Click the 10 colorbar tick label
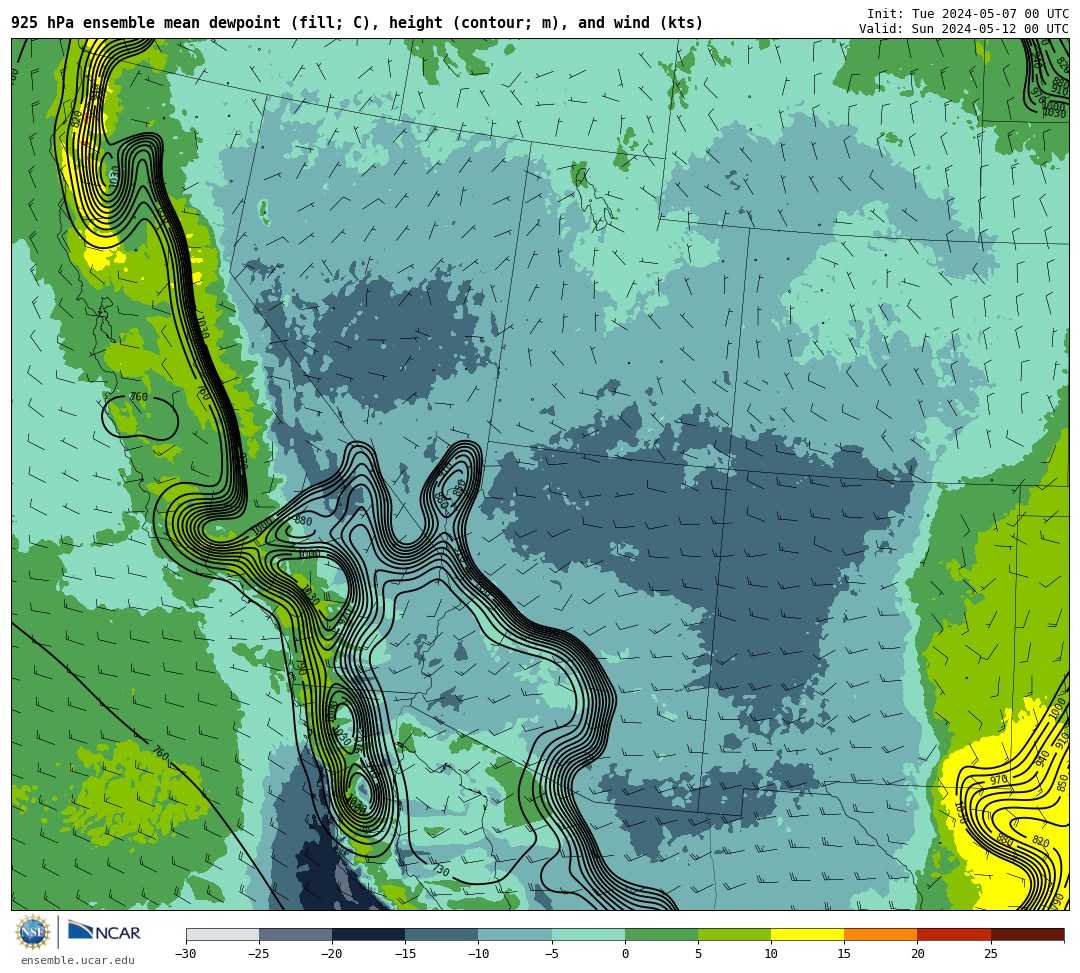The height and width of the screenshot is (973, 1080). (x=771, y=954)
